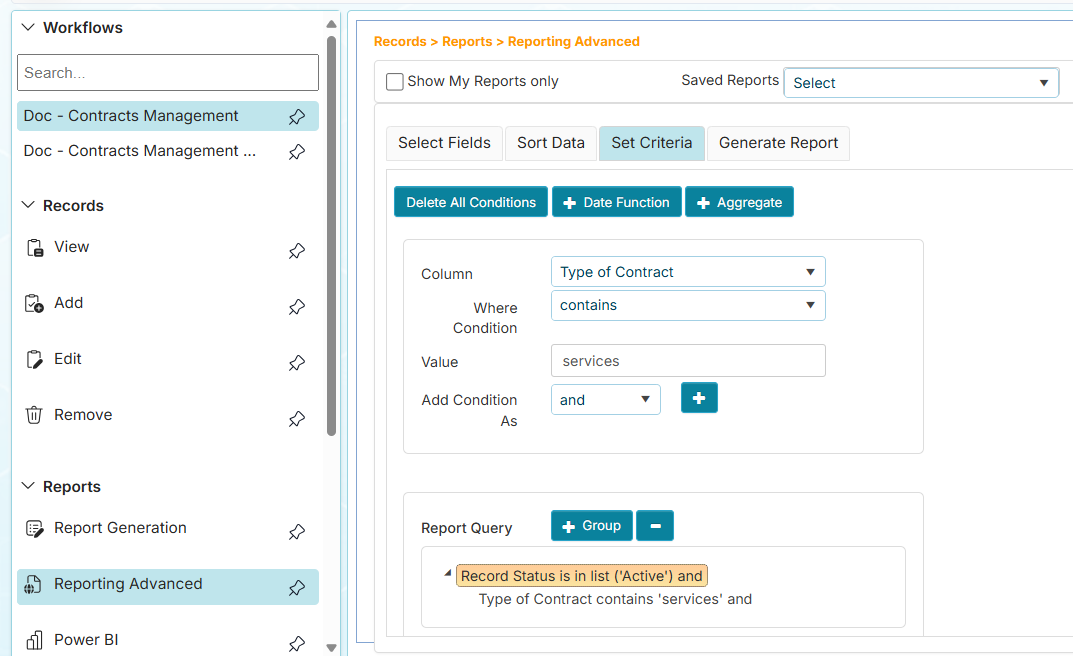Change the Where Condition contains dropdown
The image size is (1073, 656).
(687, 306)
